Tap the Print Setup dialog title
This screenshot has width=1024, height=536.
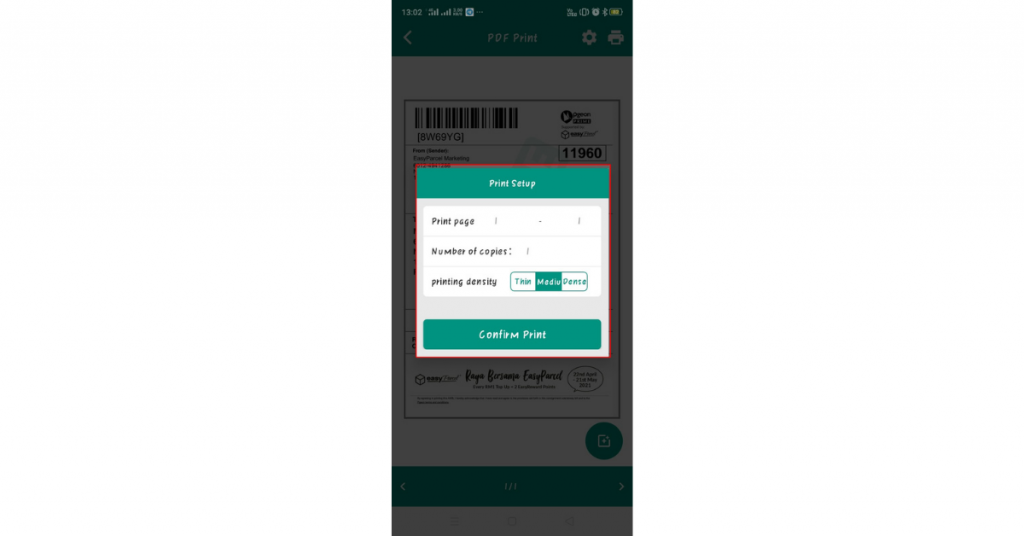pos(512,183)
